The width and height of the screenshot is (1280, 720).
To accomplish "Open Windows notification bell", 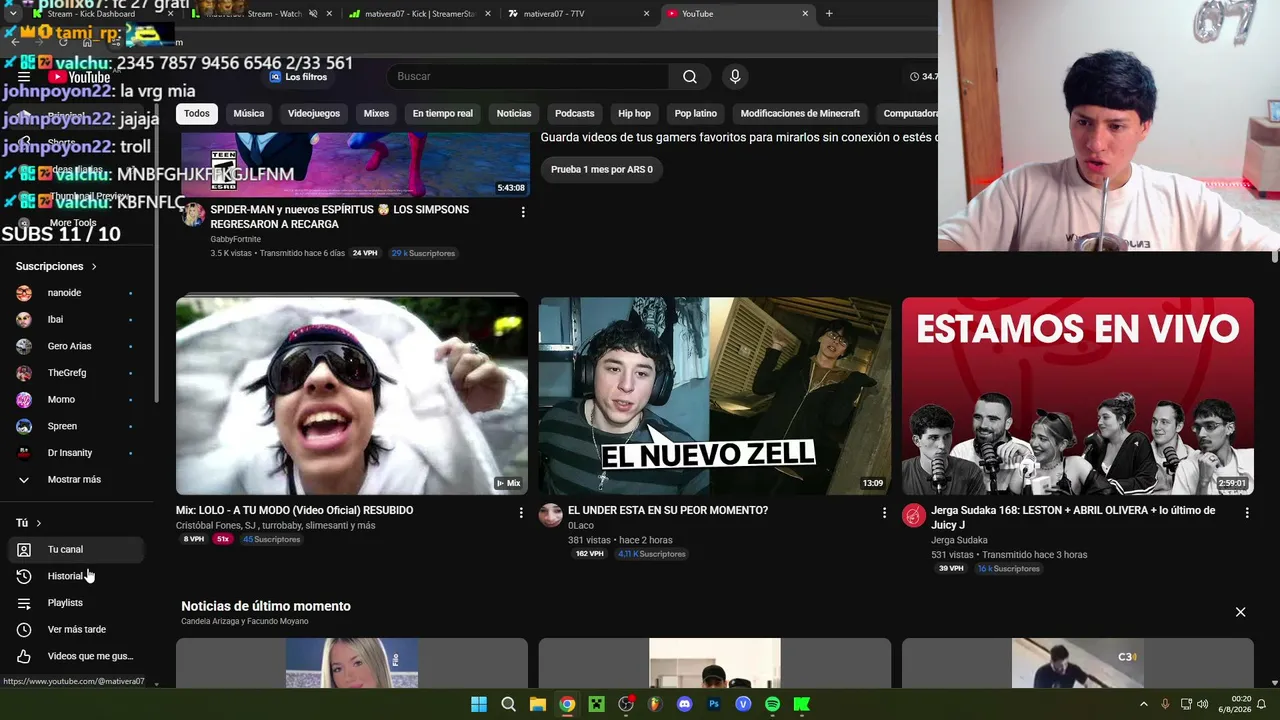I will (x=1261, y=704).
